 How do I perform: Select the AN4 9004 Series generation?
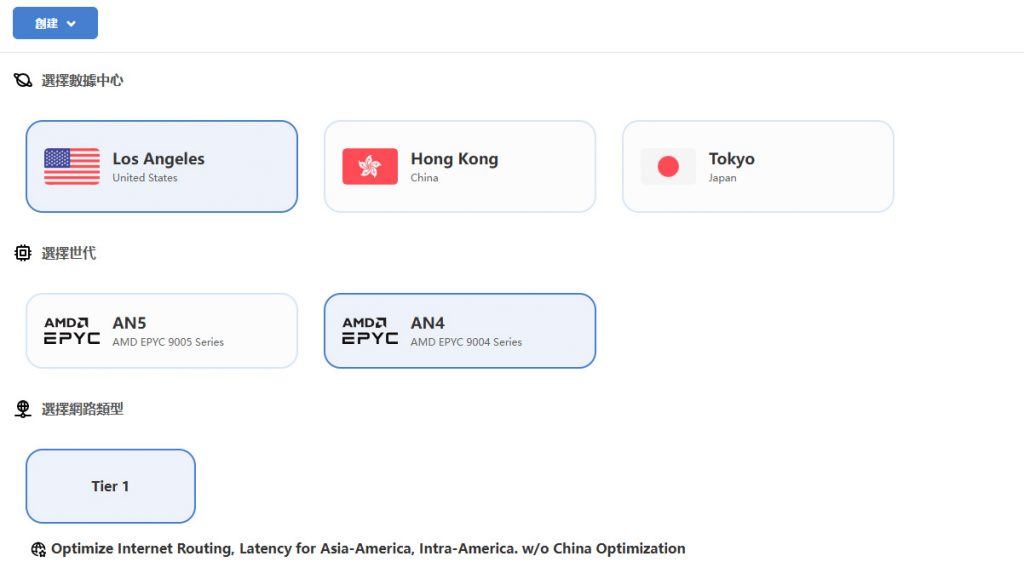pyautogui.click(x=459, y=331)
